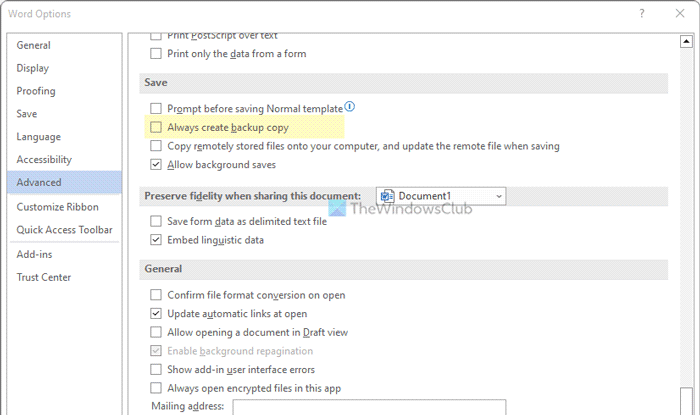Click the Save section header
Screen dimensions: 700x415
pos(404,83)
